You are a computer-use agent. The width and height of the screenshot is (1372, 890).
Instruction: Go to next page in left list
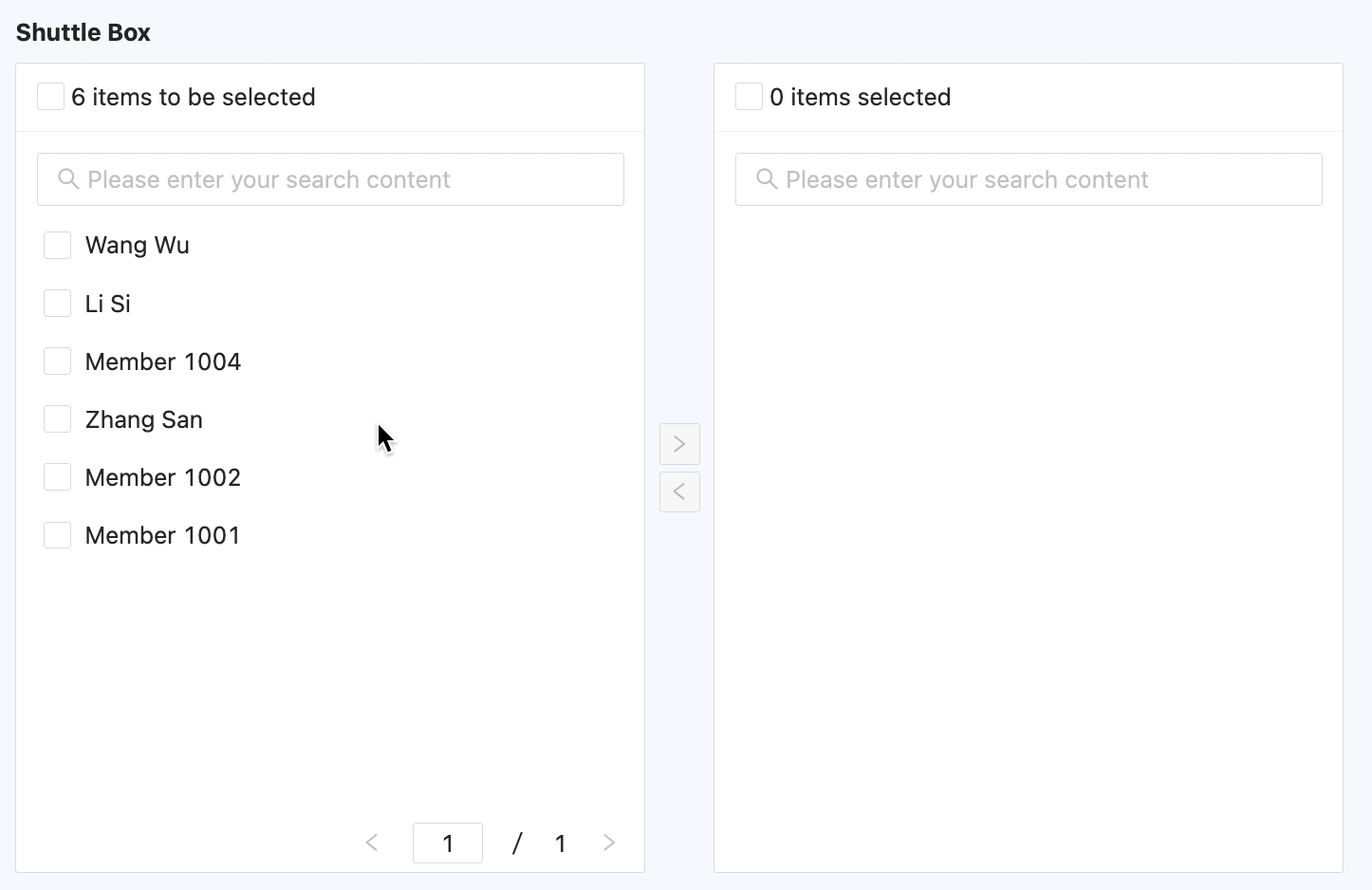(609, 843)
